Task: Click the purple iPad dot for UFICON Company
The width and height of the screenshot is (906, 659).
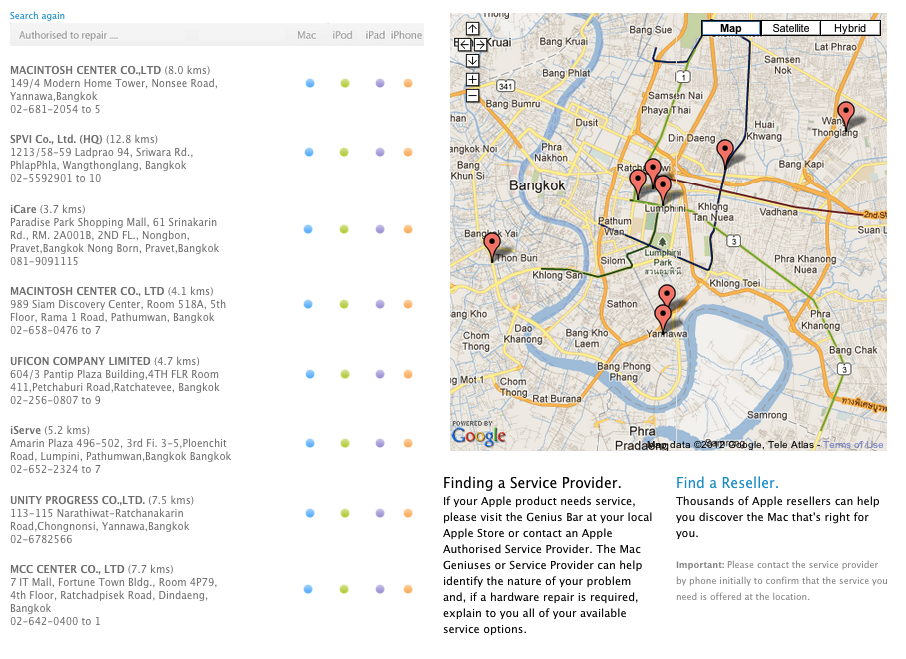Action: coord(380,374)
